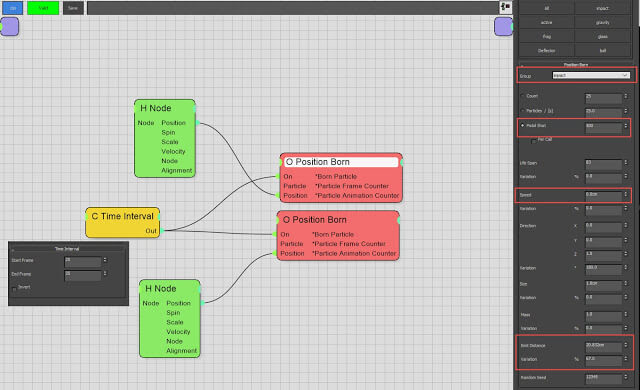Enable the Invert checkbox in Time Interval
Screen dimensions: 640x390
coord(14,288)
